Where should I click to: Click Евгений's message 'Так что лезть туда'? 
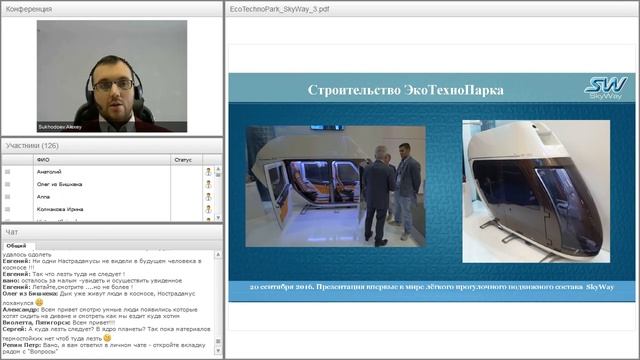pyautogui.click(x=64, y=274)
